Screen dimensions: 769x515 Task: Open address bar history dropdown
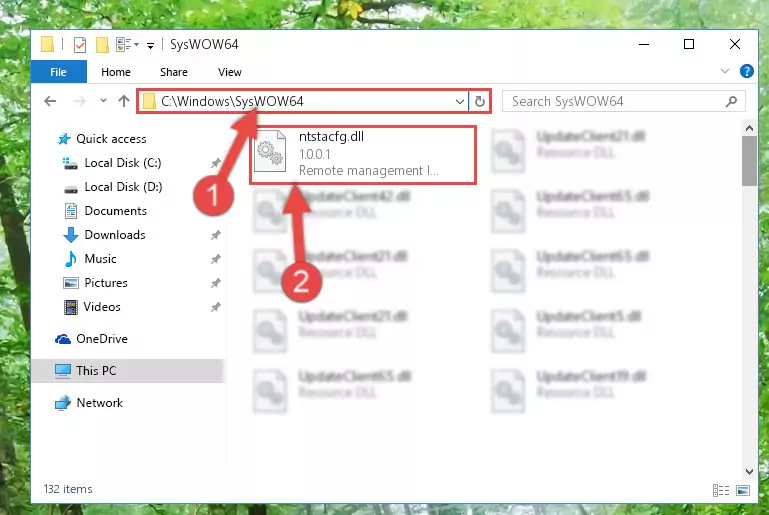pyautogui.click(x=460, y=102)
